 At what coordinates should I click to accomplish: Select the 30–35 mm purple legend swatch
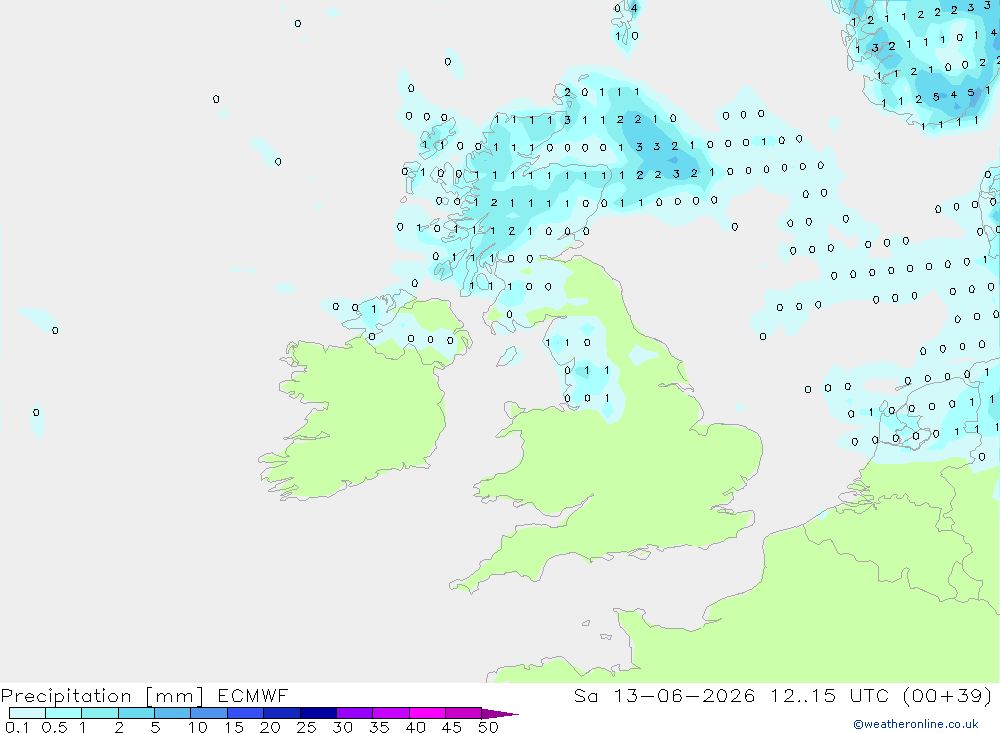click(x=354, y=713)
